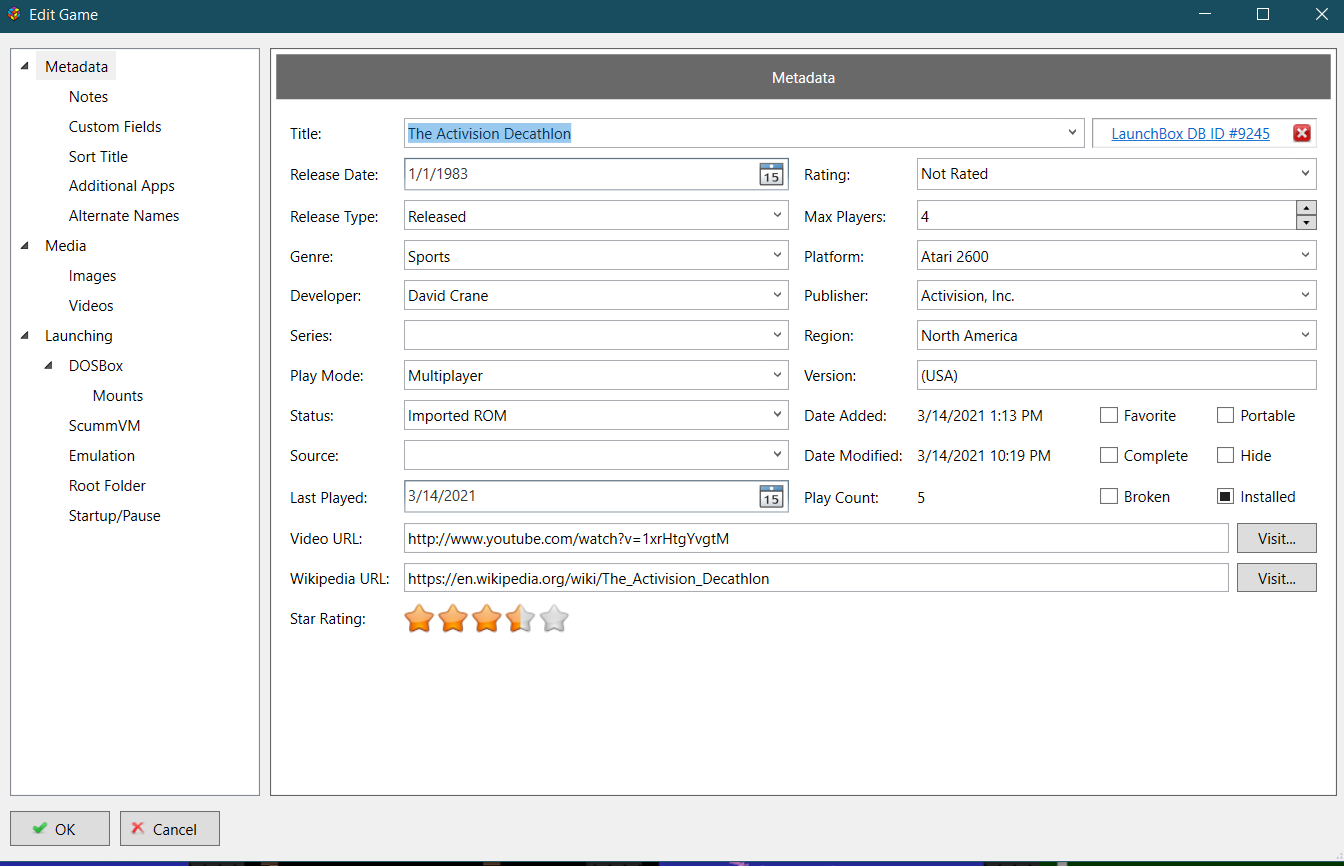
Task: Open the Source dropdown
Action: [778, 455]
